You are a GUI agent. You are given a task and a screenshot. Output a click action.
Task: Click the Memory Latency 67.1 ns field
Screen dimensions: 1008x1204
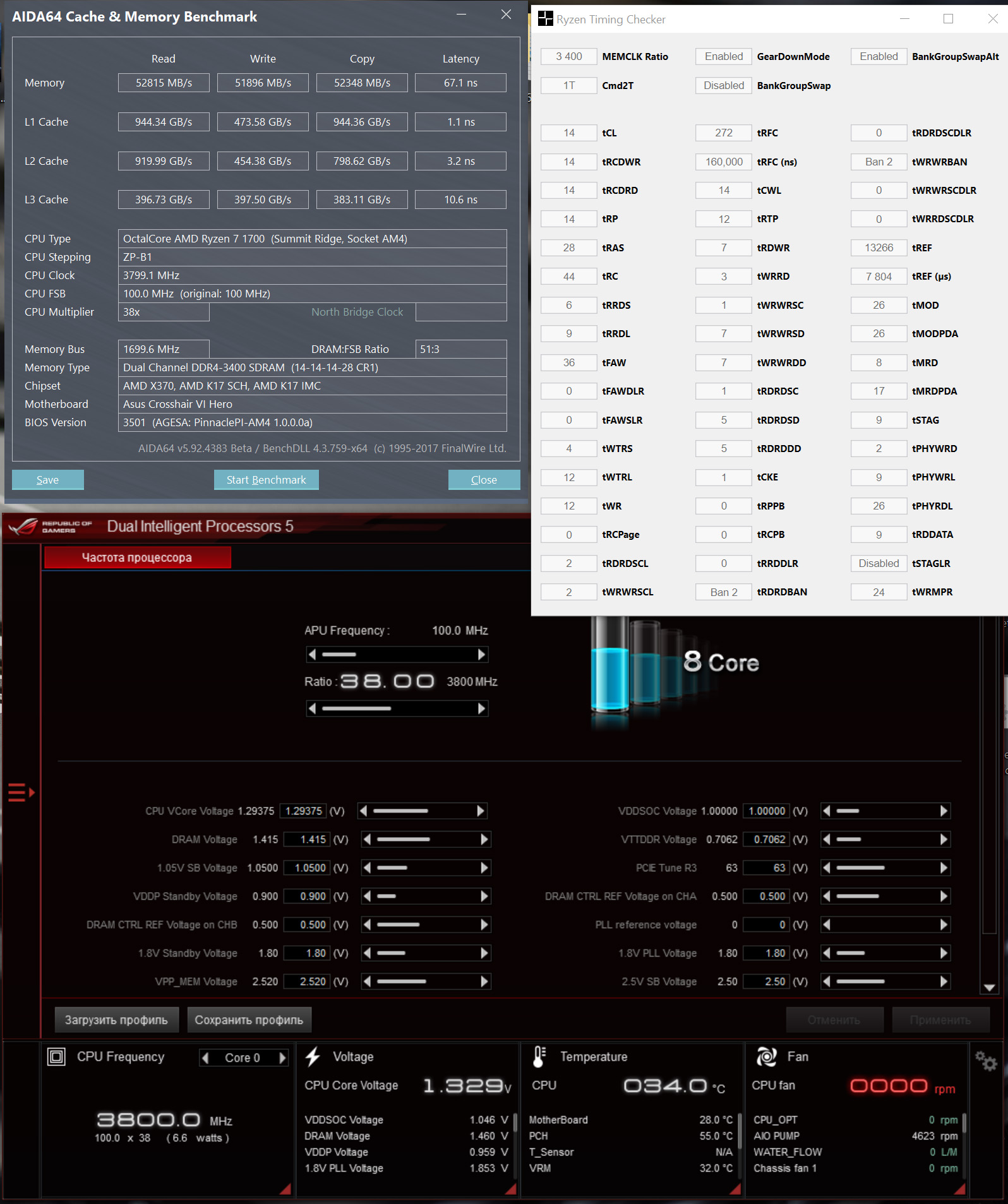tap(460, 83)
